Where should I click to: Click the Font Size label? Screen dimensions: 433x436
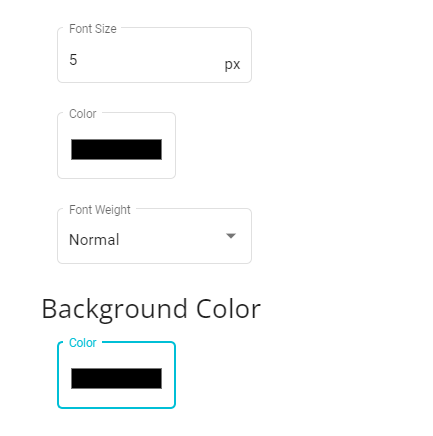93,29
